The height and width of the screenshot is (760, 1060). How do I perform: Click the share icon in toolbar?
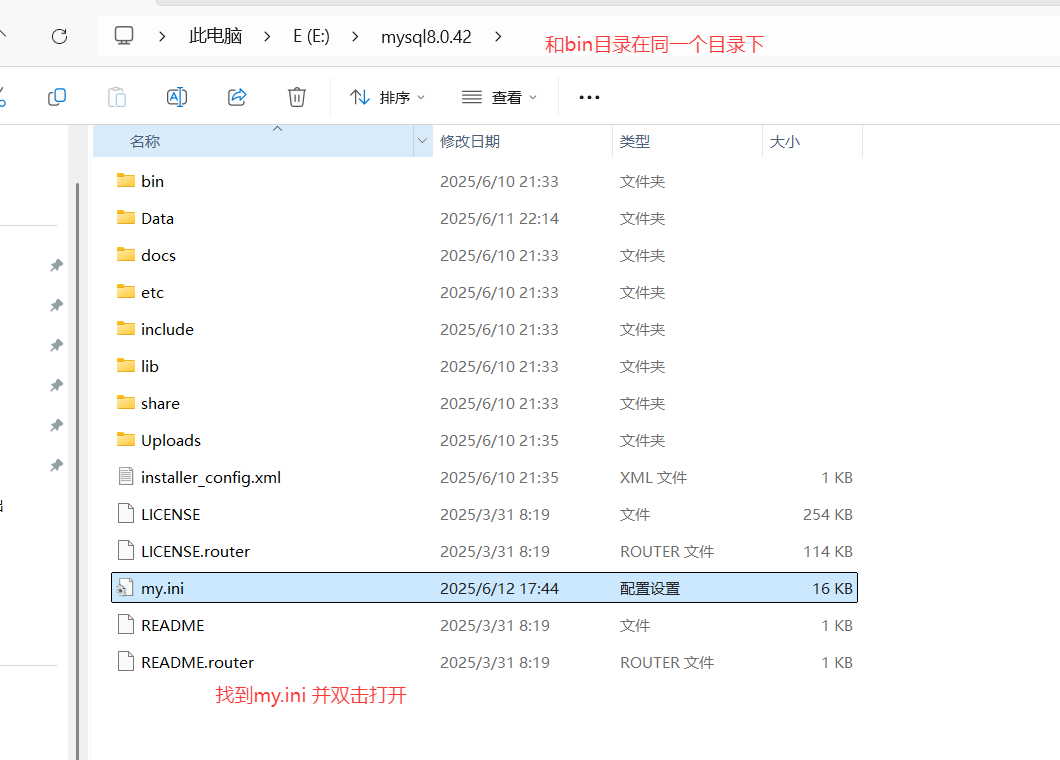click(237, 97)
